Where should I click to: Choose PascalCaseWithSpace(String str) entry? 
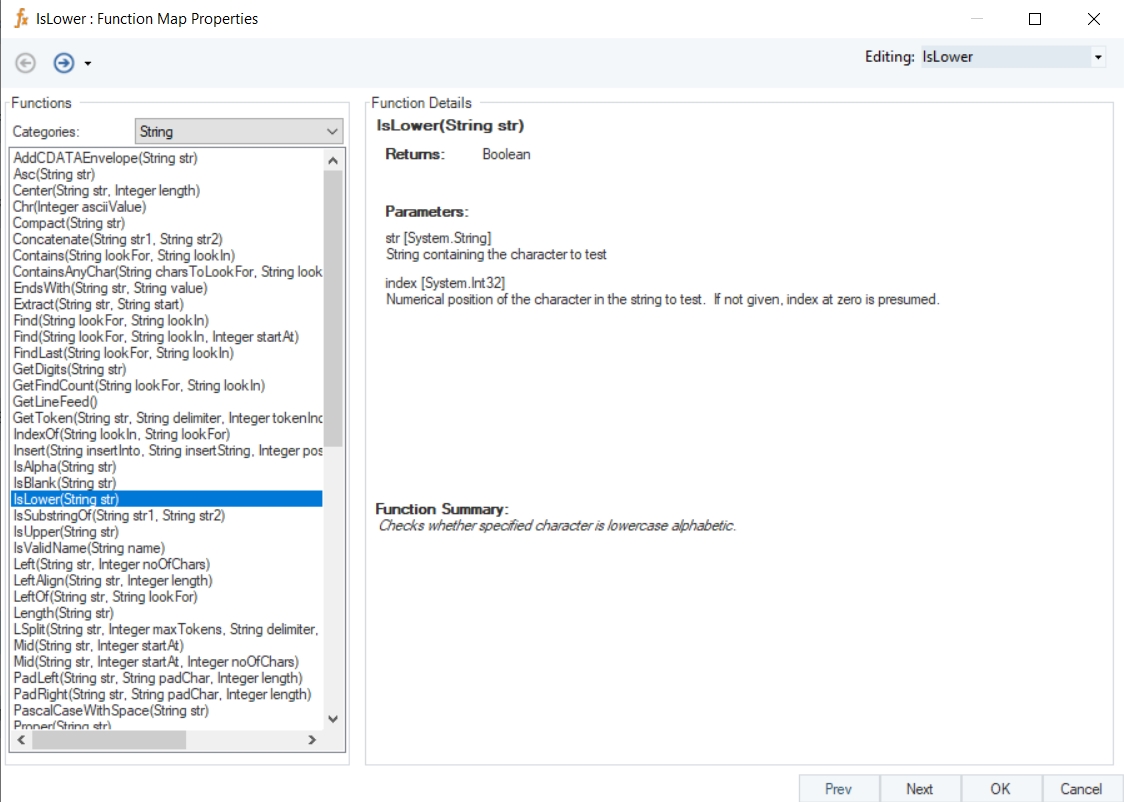tap(110, 710)
